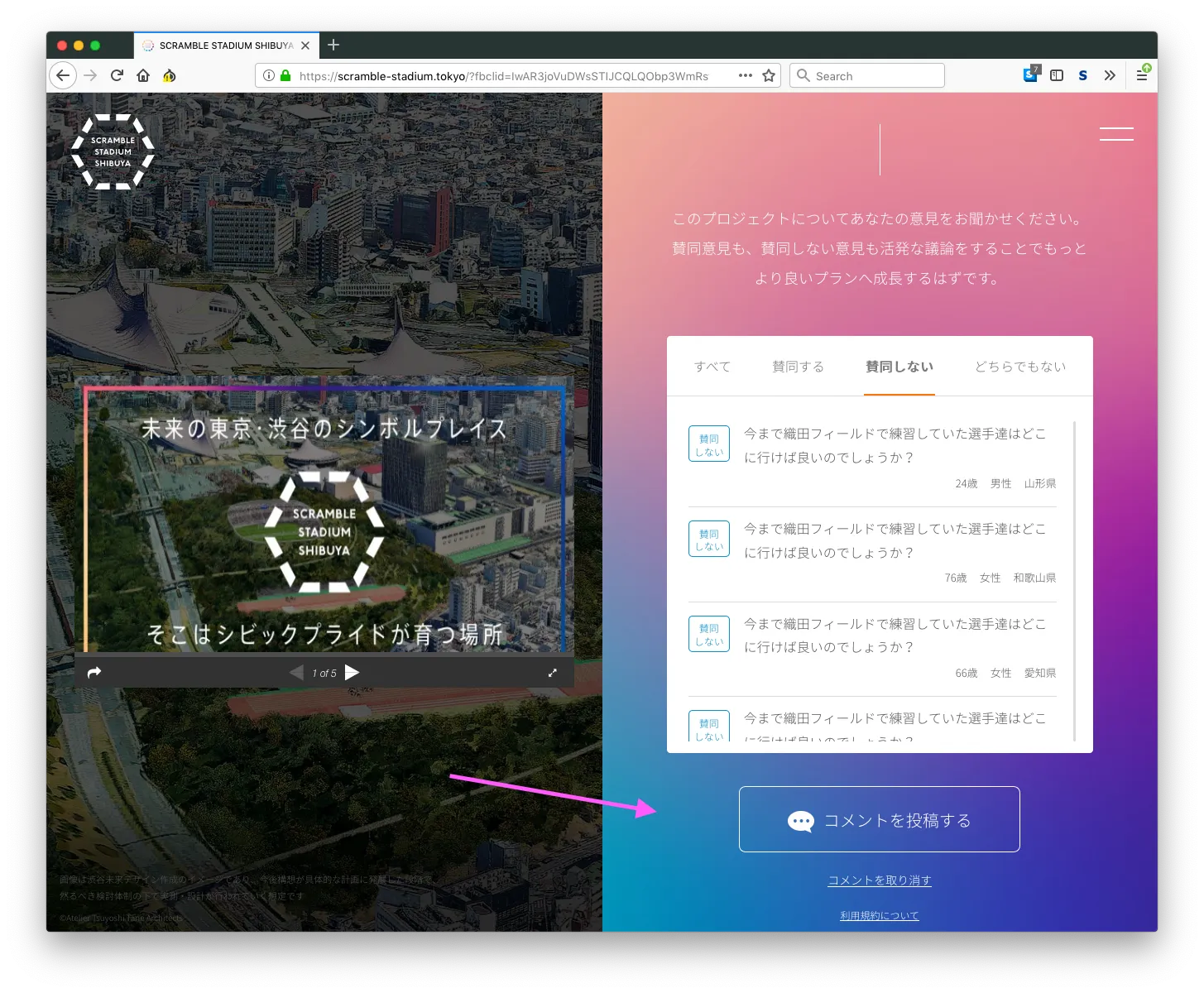Click the share arrow on the slideshow
1204x993 pixels.
click(x=94, y=672)
